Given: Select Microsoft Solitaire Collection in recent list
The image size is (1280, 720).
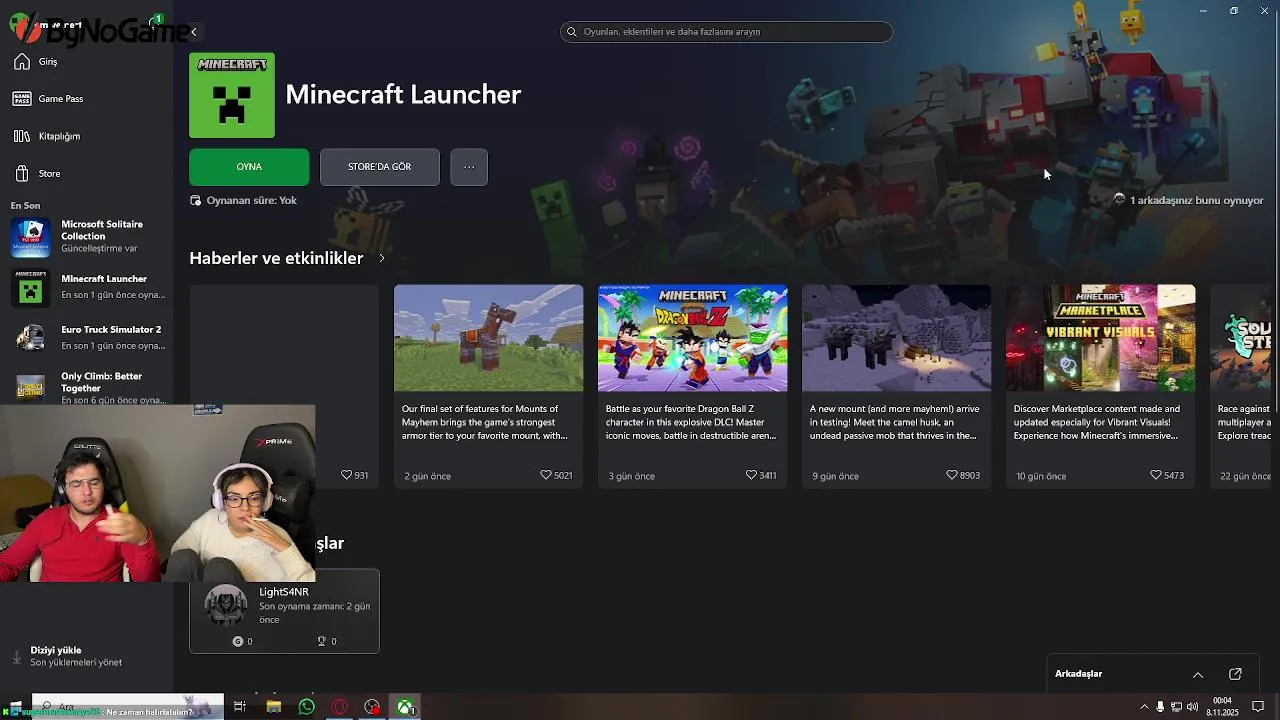Looking at the screenshot, I should point(86,237).
